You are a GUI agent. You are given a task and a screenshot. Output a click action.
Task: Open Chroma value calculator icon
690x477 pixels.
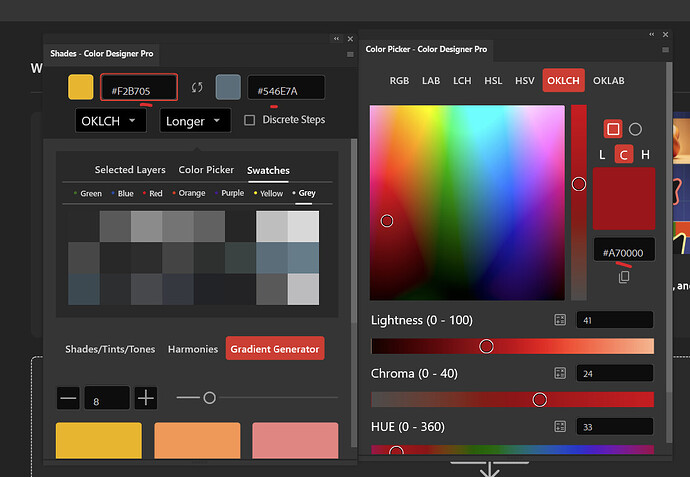click(x=560, y=373)
